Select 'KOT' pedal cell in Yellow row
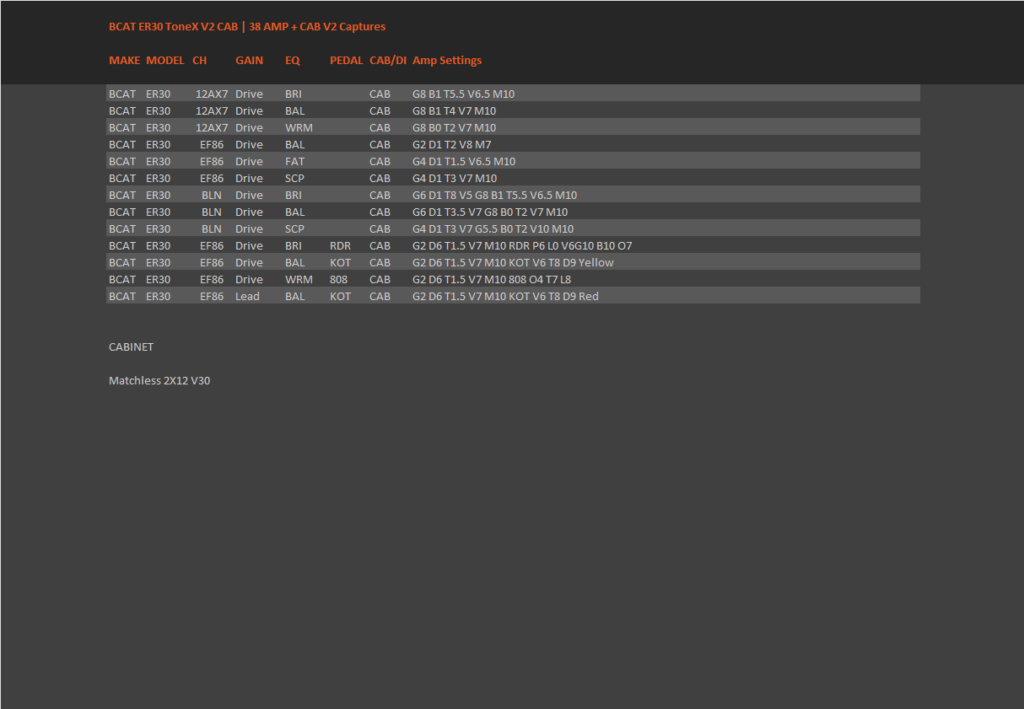This screenshot has width=1024, height=709. [340, 262]
